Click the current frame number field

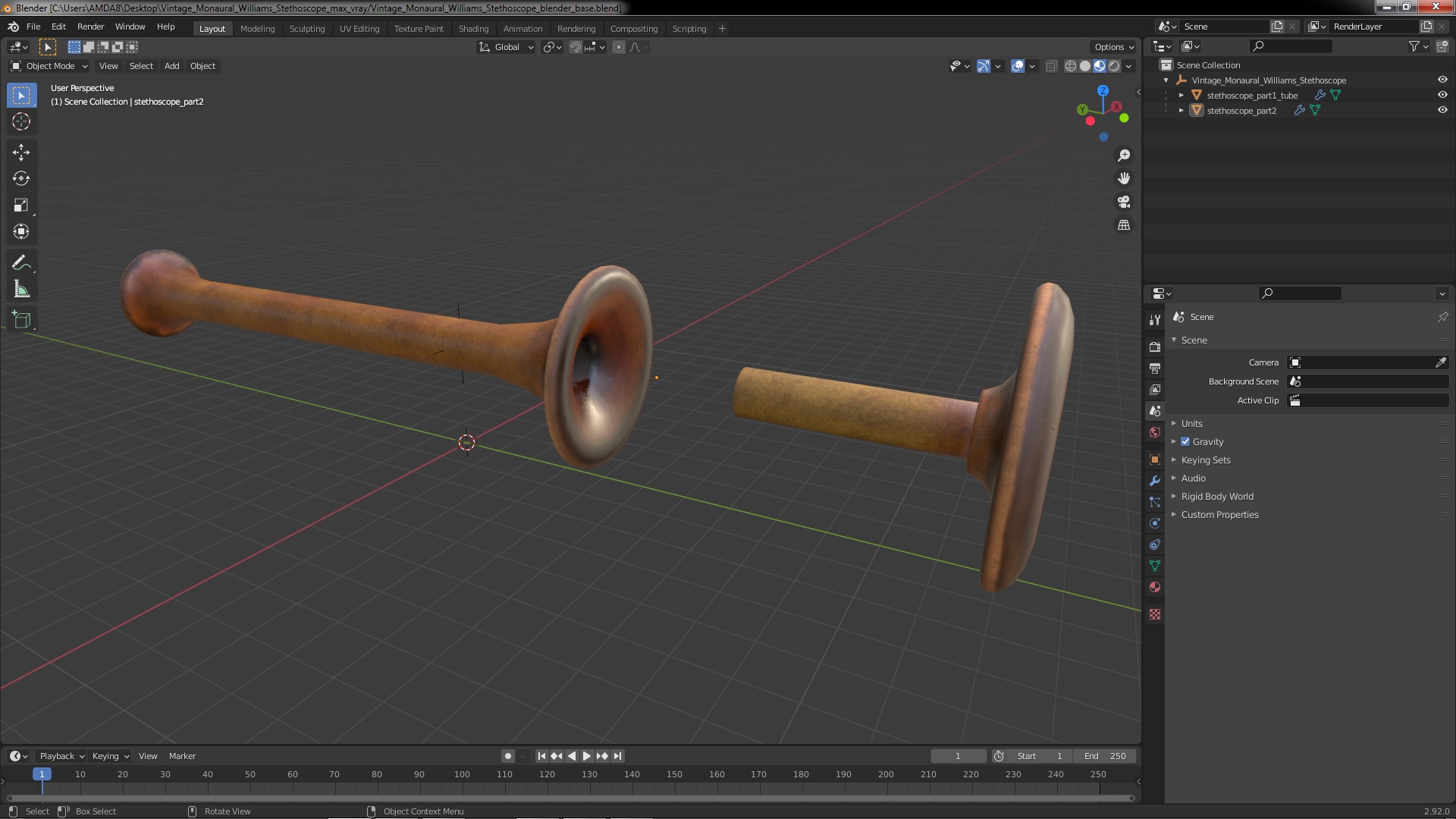point(958,756)
